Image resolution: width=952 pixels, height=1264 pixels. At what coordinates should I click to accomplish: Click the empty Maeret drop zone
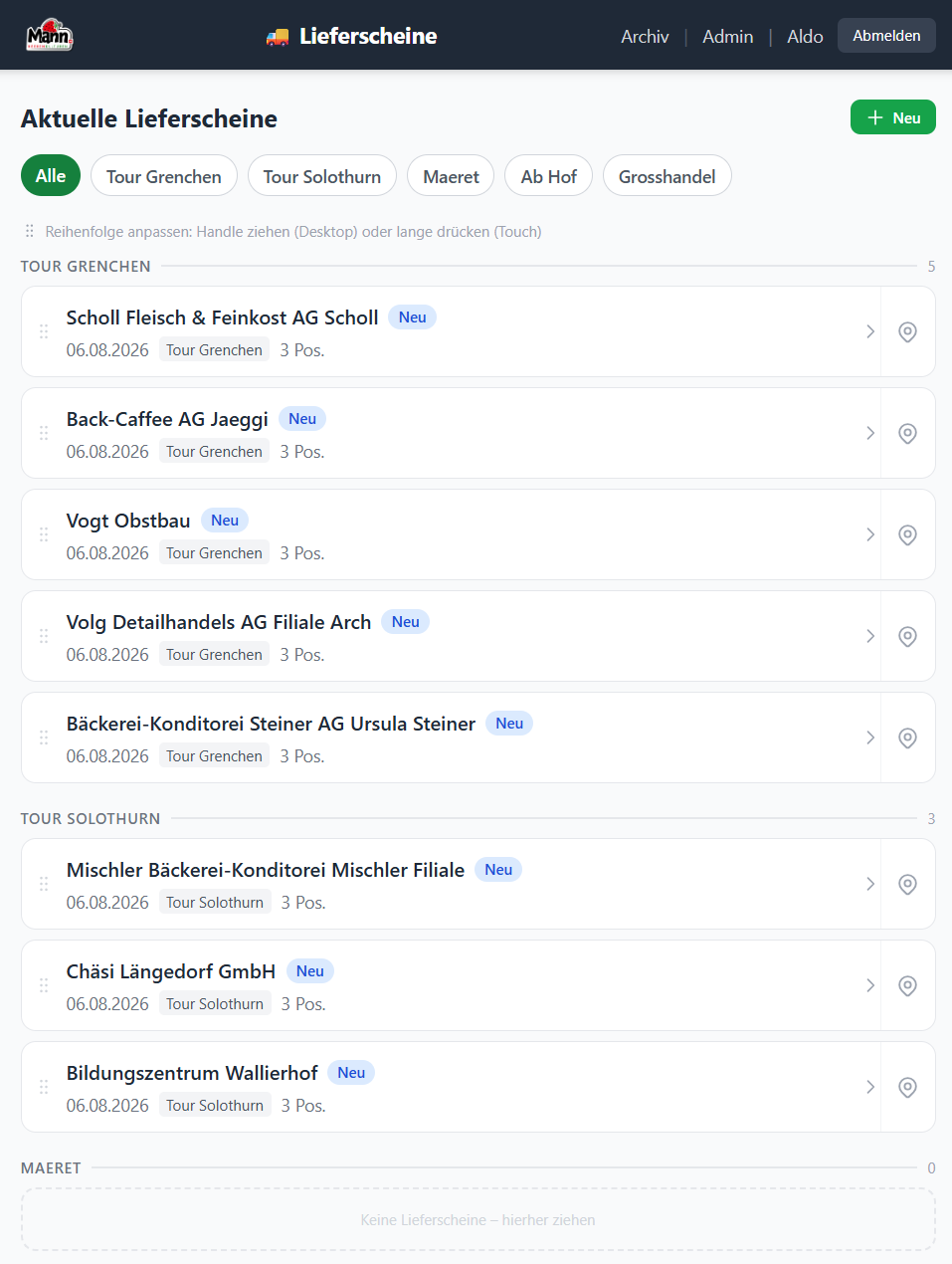click(x=478, y=1219)
